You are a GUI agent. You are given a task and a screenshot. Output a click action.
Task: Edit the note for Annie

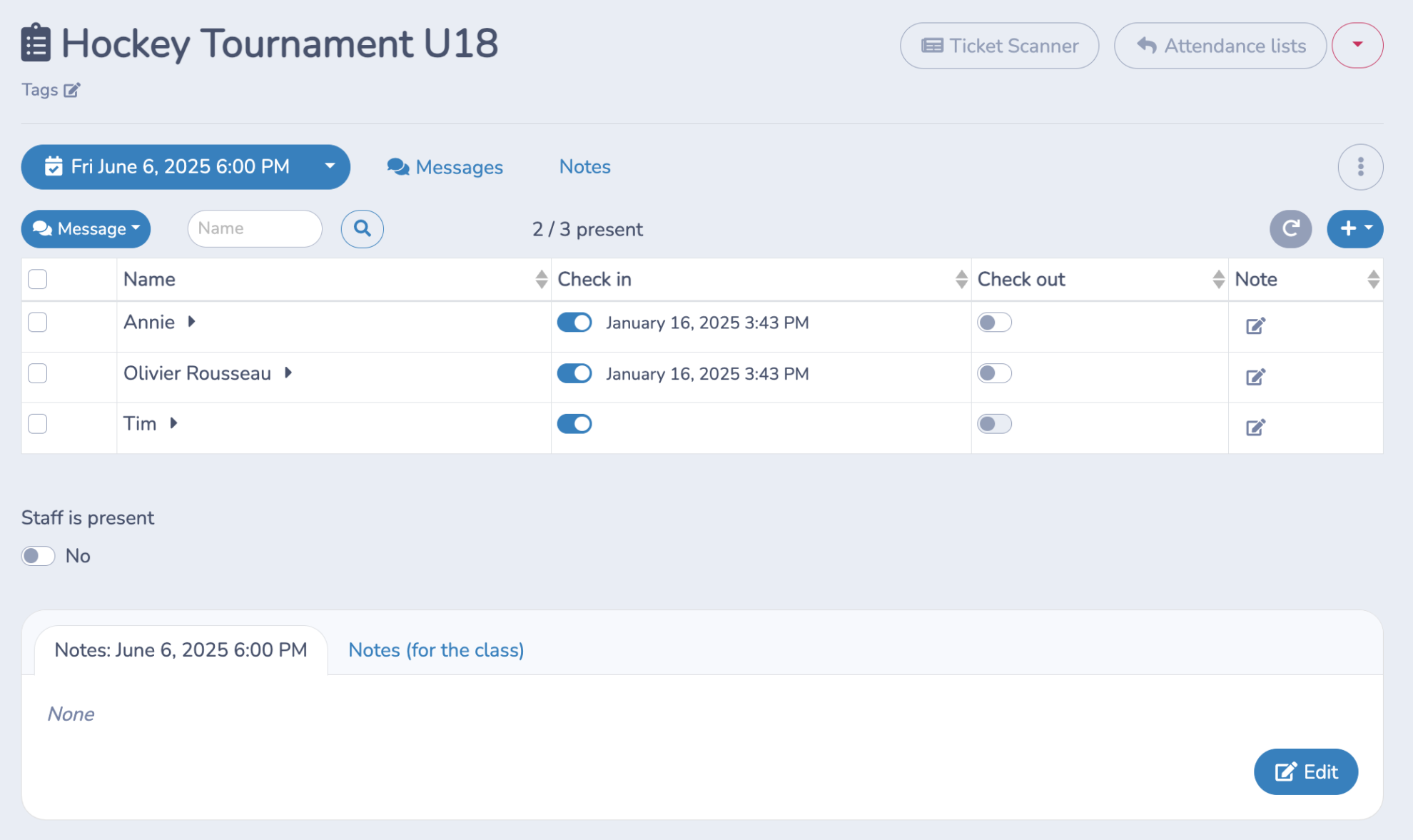pos(1255,326)
